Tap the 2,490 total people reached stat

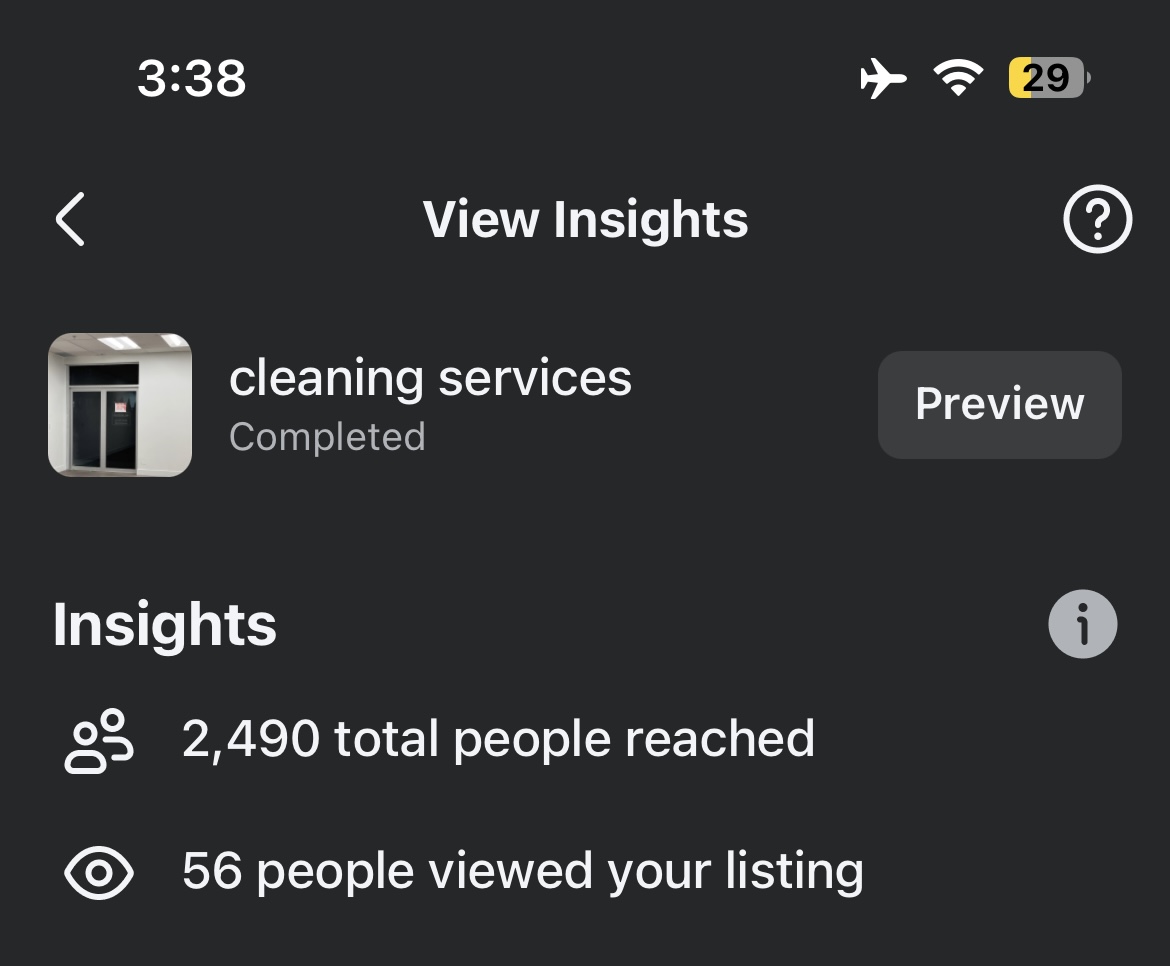point(498,740)
